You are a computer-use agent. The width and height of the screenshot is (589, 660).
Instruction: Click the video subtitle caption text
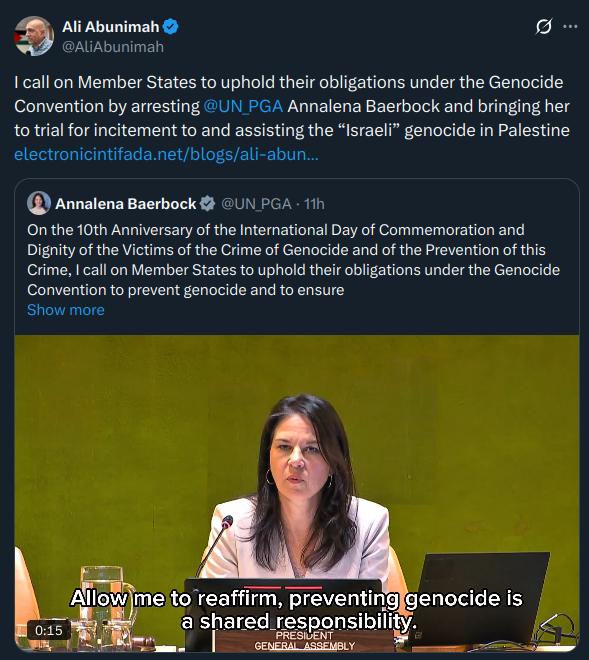coord(297,609)
